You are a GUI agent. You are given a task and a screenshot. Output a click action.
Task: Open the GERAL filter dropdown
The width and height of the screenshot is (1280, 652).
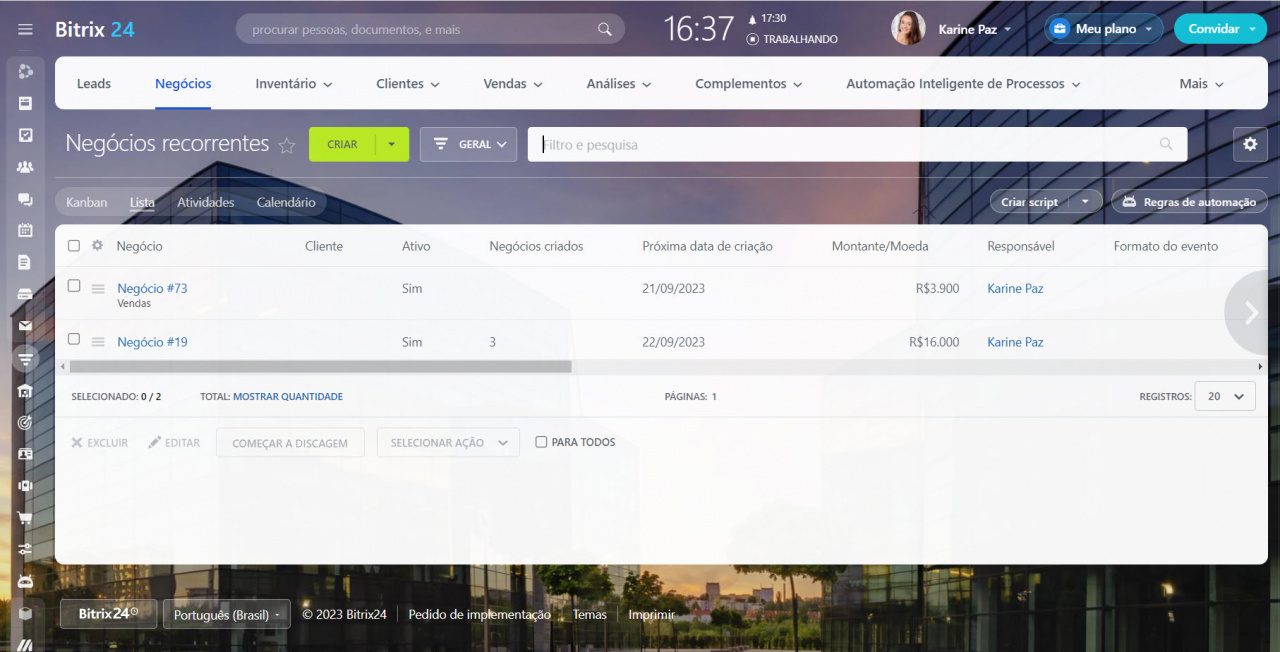coord(468,144)
